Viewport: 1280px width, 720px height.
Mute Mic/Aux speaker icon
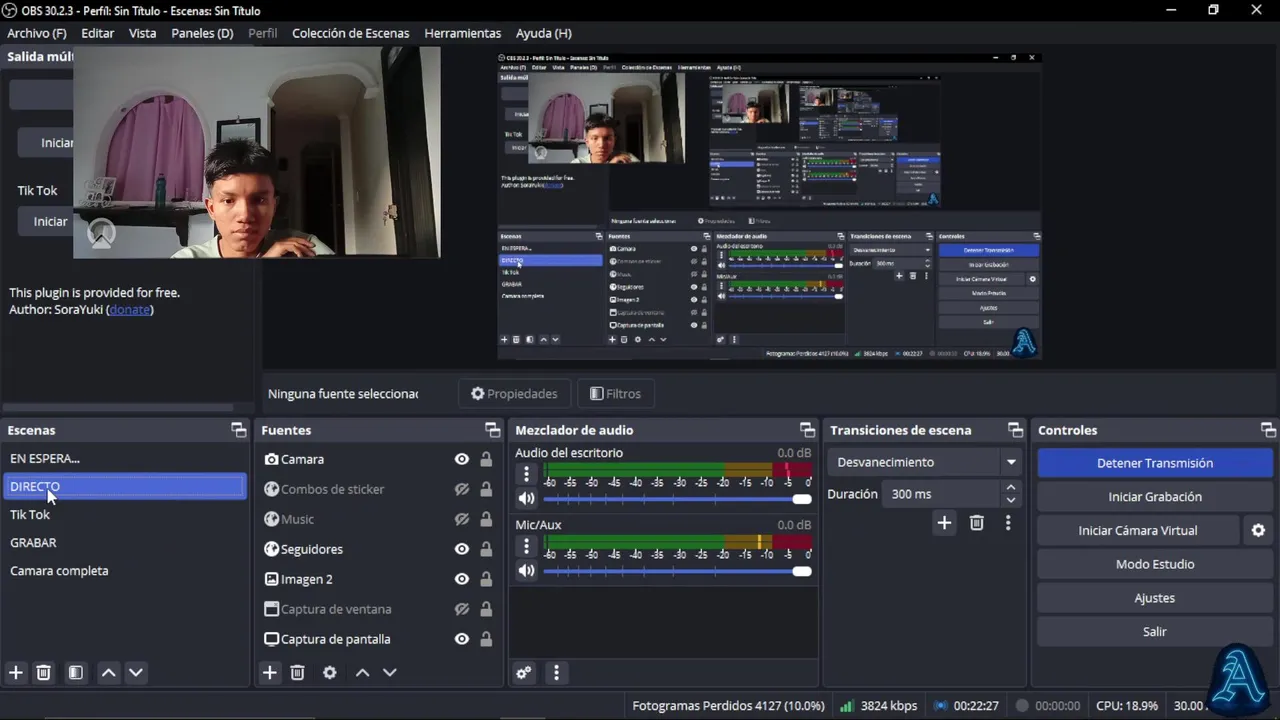coord(526,570)
